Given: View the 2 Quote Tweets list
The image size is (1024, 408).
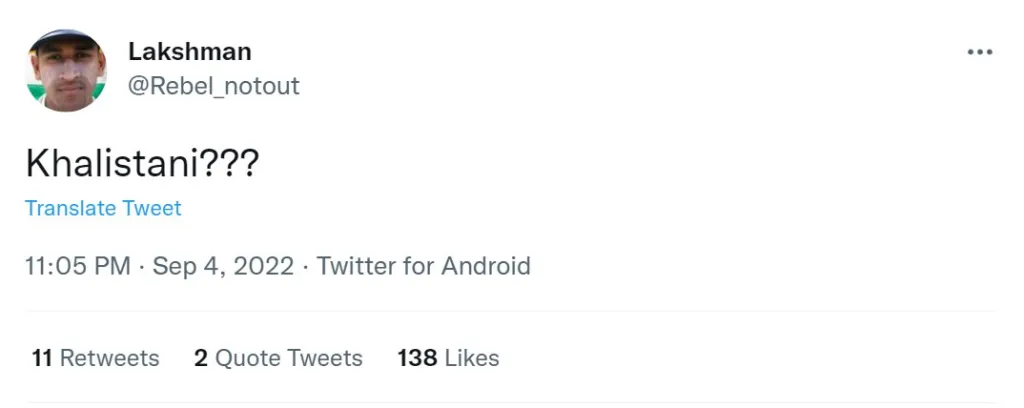Looking at the screenshot, I should (x=278, y=358).
